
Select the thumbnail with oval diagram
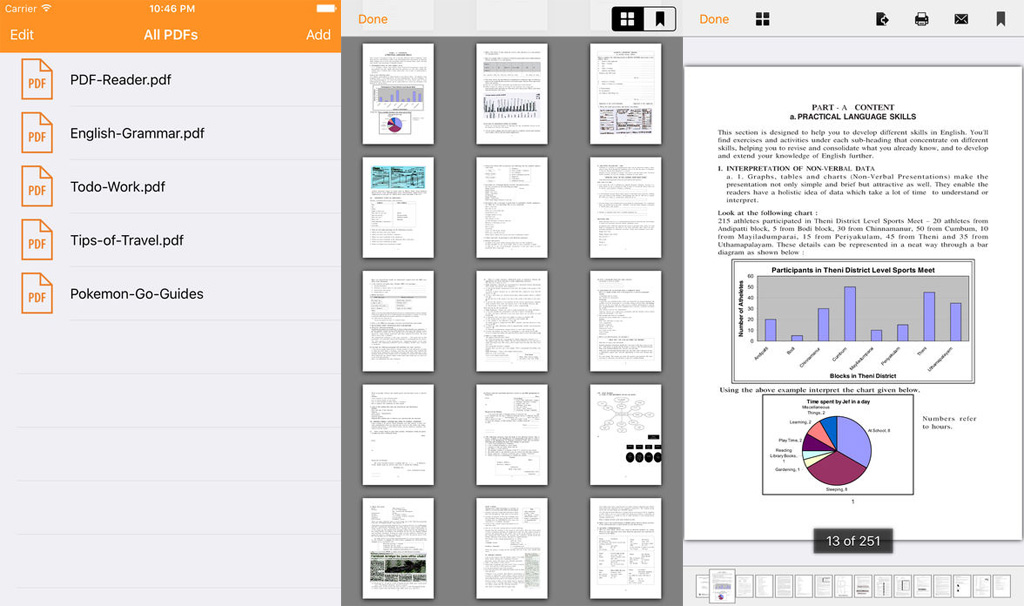pyautogui.click(x=625, y=435)
